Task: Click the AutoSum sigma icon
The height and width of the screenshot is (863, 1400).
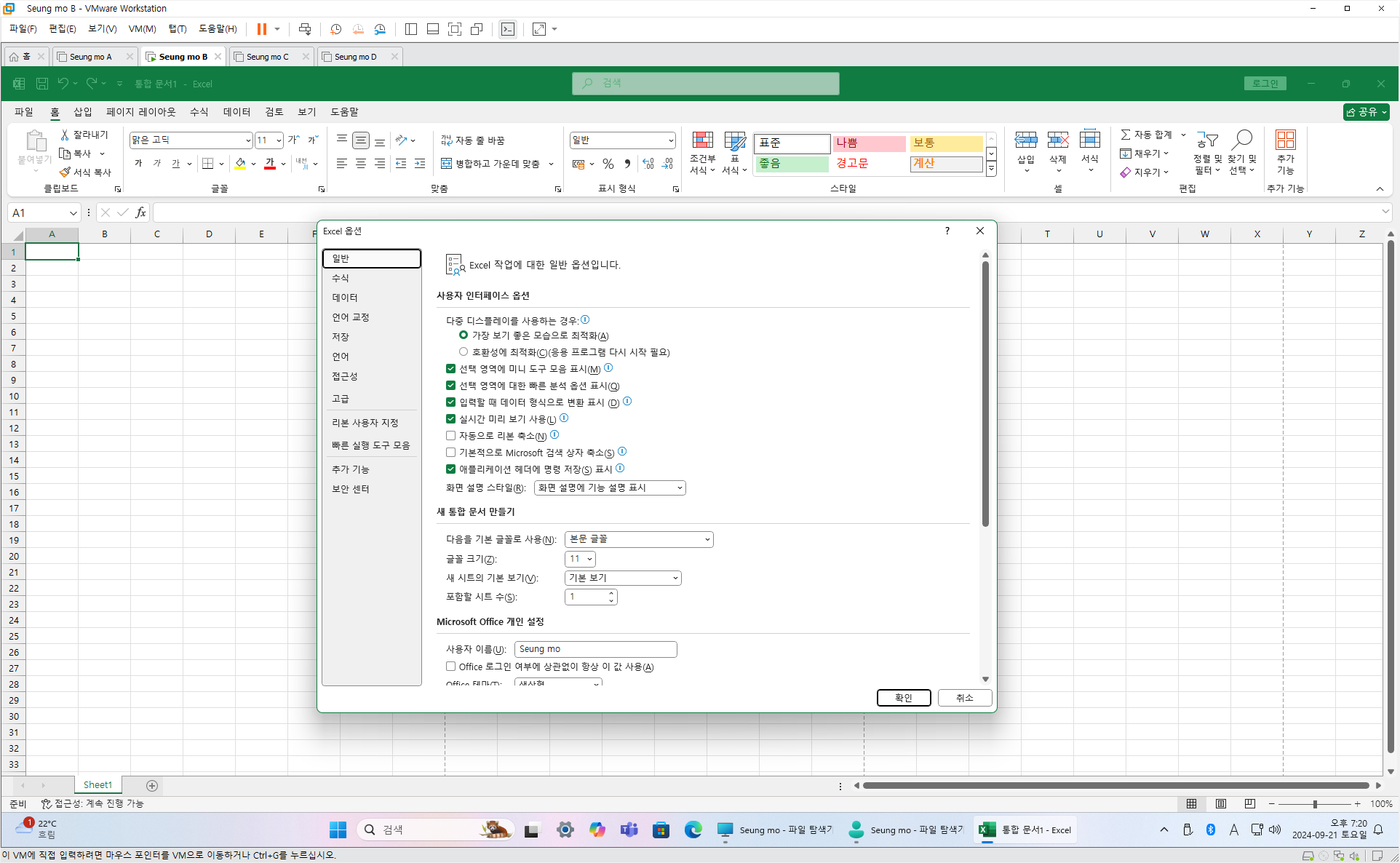Action: (x=1125, y=135)
